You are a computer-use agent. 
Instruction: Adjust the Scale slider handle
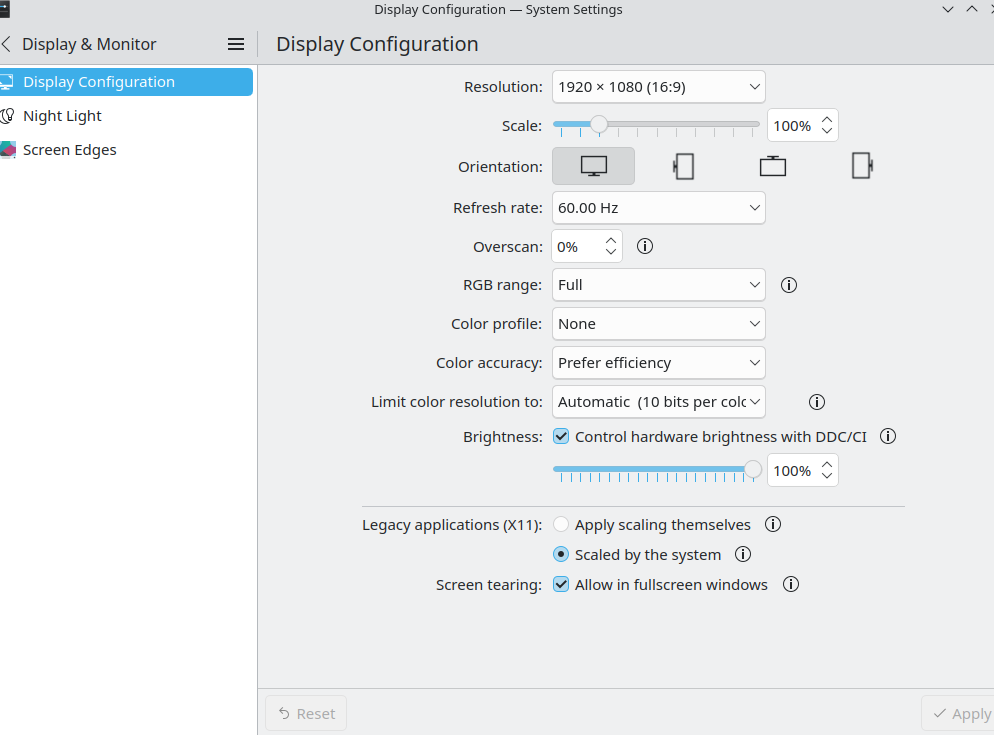[599, 124]
